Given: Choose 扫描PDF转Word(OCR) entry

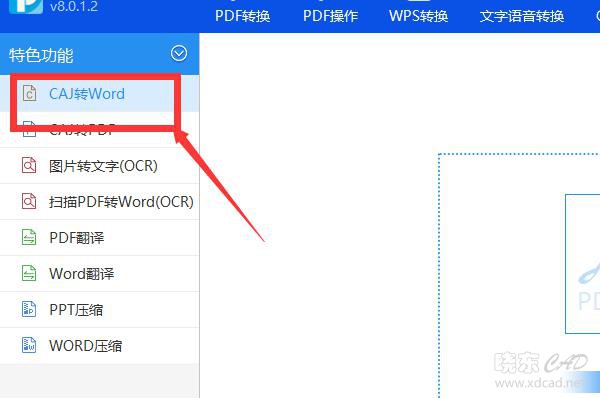Looking at the screenshot, I should click(x=121, y=202).
